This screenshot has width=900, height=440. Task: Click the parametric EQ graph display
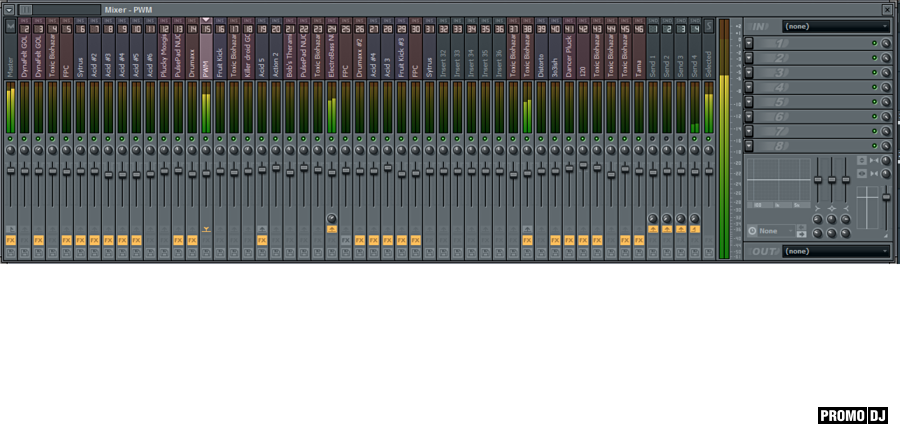point(779,180)
